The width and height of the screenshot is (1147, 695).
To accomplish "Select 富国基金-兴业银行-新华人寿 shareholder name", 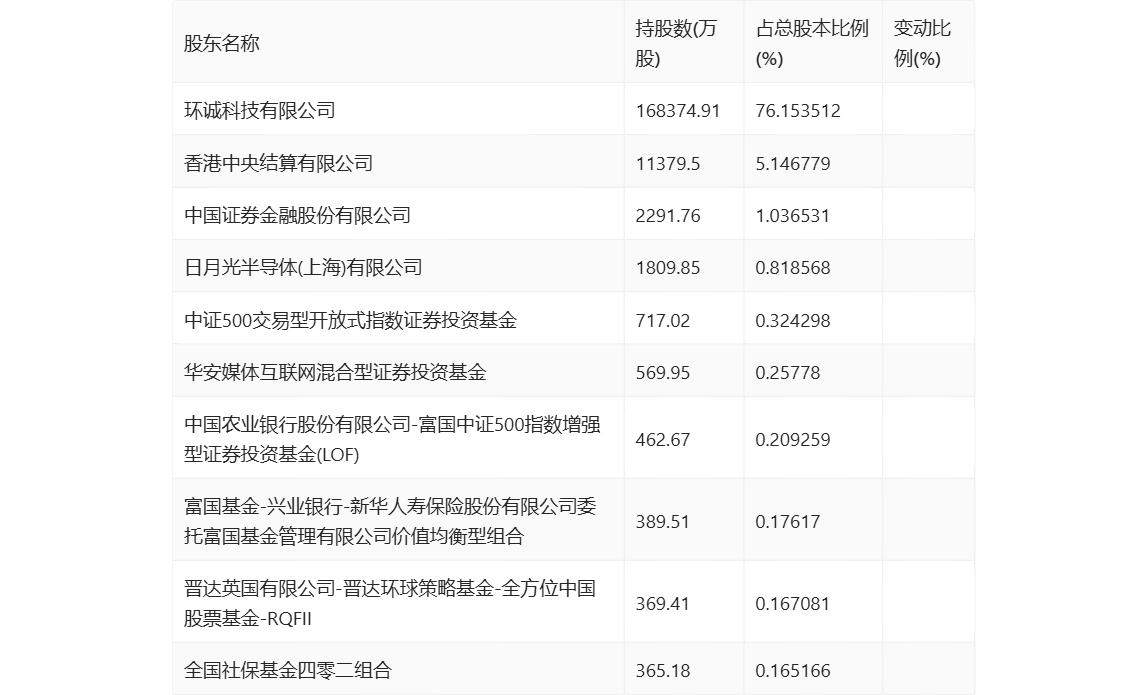I will click(x=390, y=521).
